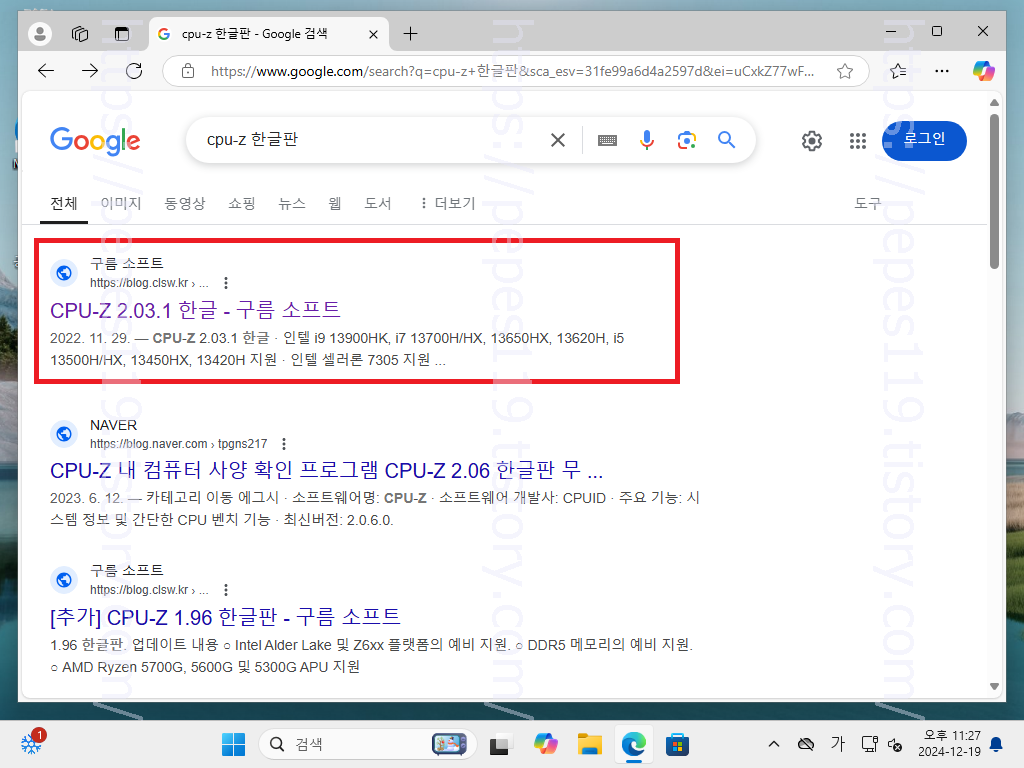This screenshot has width=1024, height=768.
Task: Click the Google search box with cpu-z 한글판
Action: (x=372, y=140)
